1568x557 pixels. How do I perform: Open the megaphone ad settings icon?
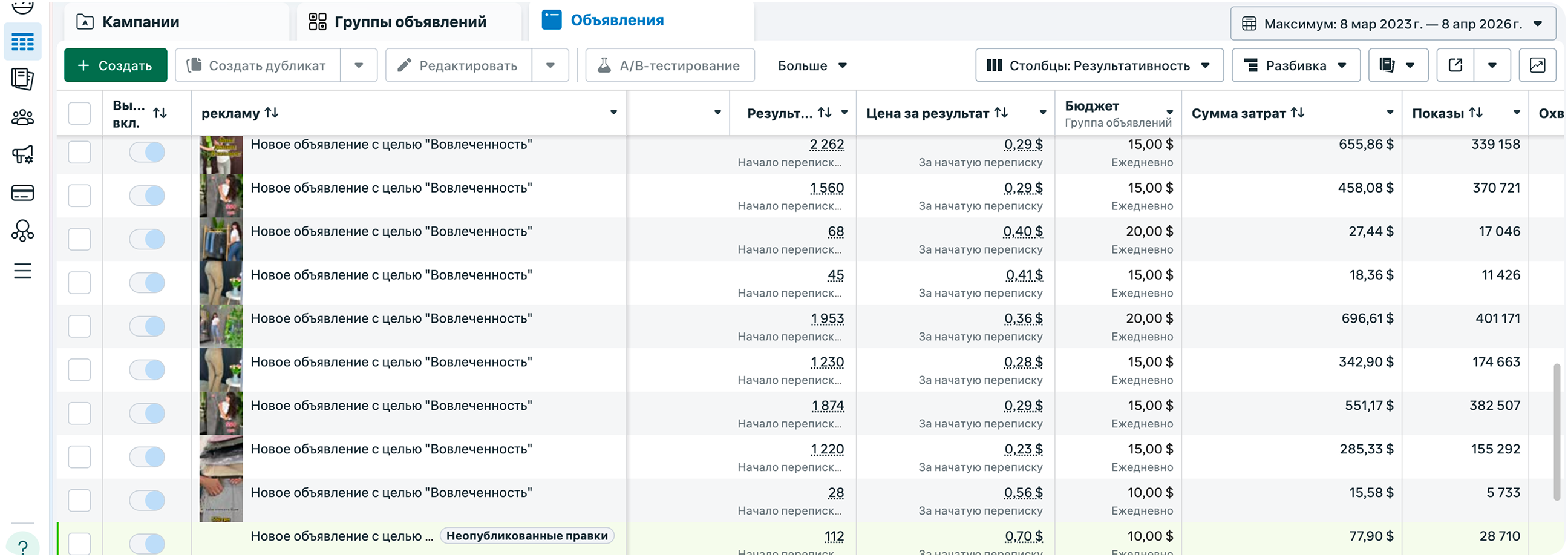22,155
